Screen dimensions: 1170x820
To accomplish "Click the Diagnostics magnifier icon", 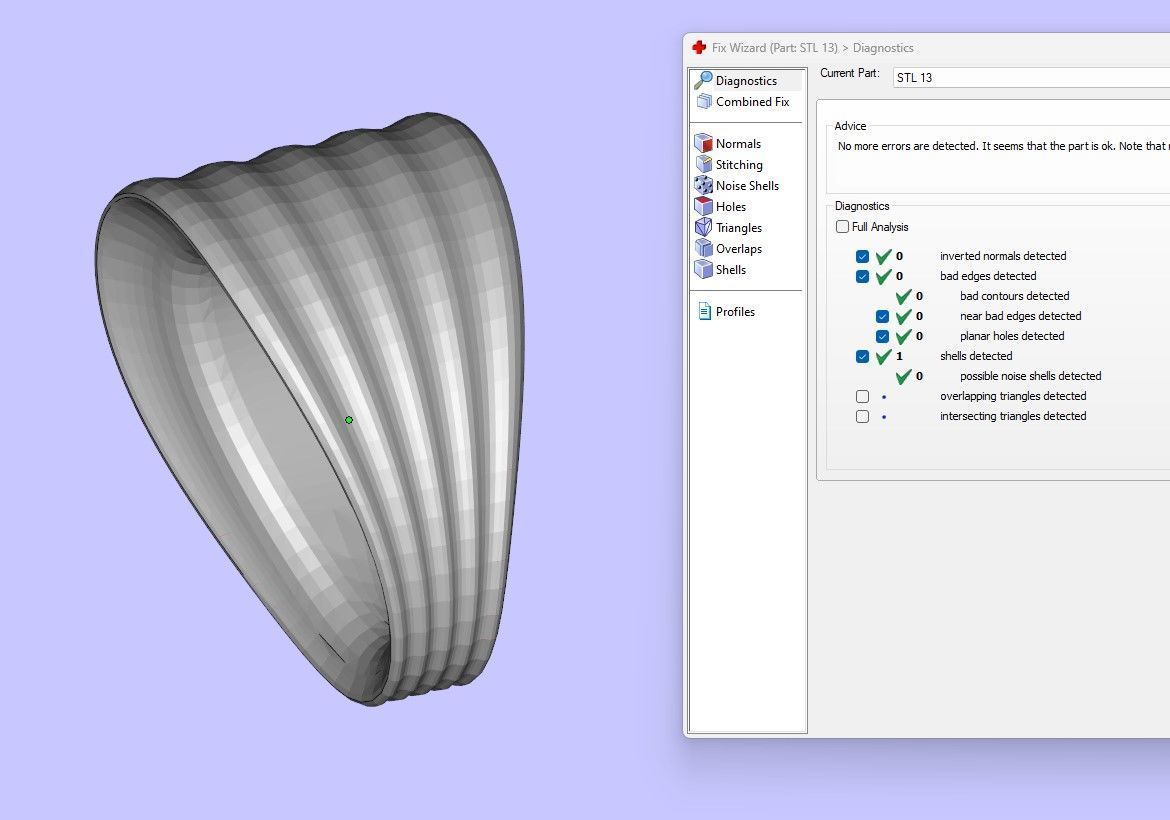I will click(x=703, y=80).
